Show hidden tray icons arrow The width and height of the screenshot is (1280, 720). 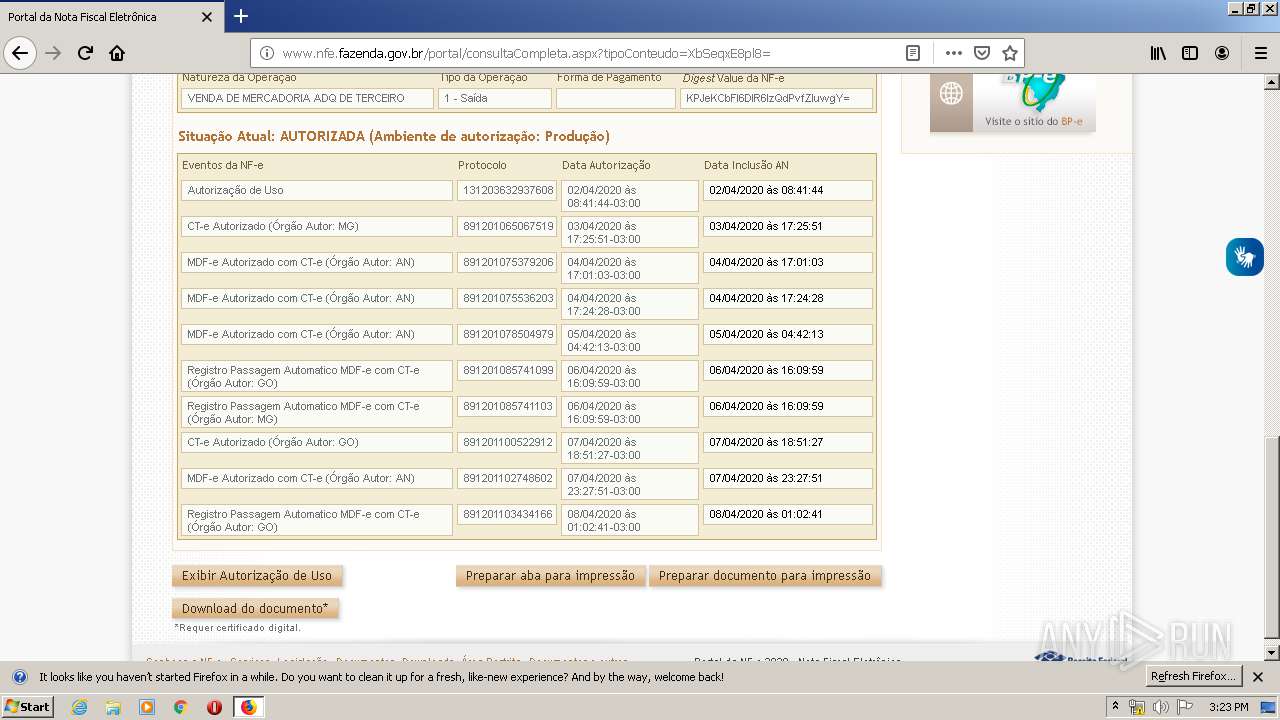point(1116,707)
